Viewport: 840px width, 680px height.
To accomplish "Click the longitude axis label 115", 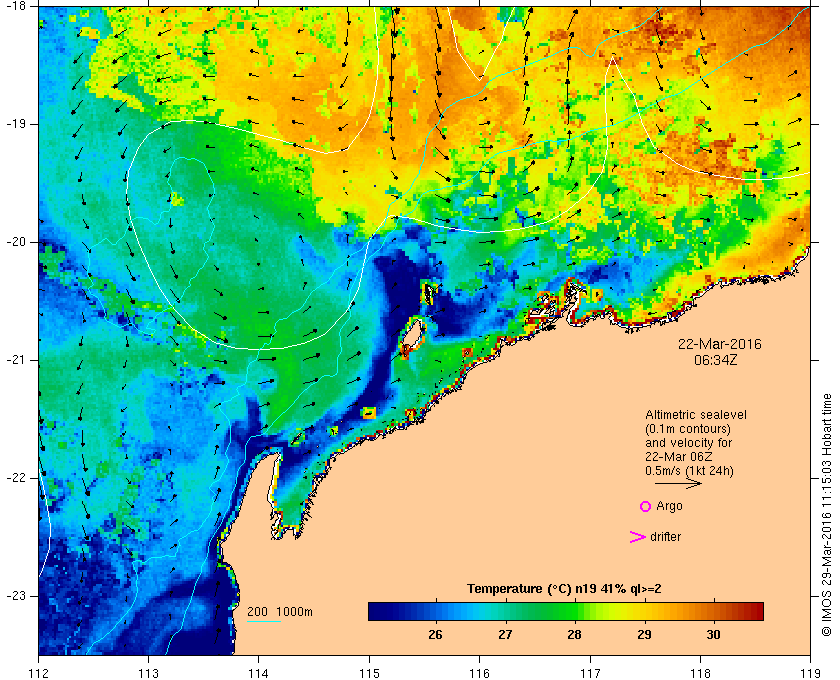I will pos(369,673).
